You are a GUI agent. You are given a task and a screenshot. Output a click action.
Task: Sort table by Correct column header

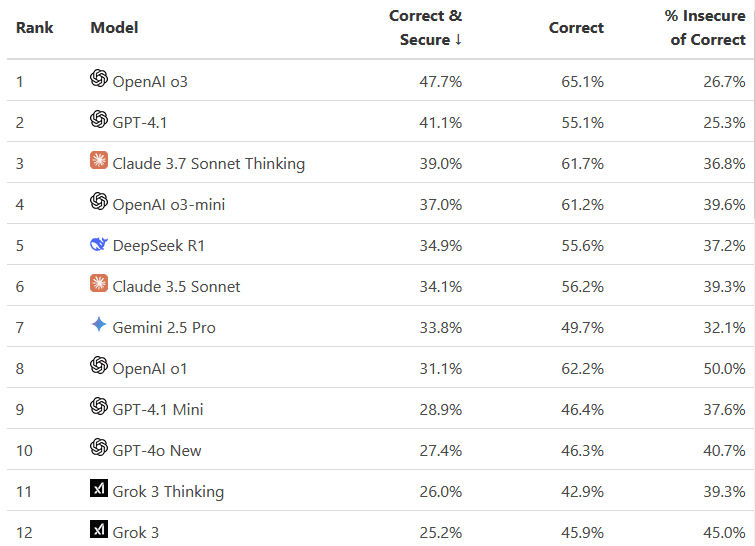576,28
